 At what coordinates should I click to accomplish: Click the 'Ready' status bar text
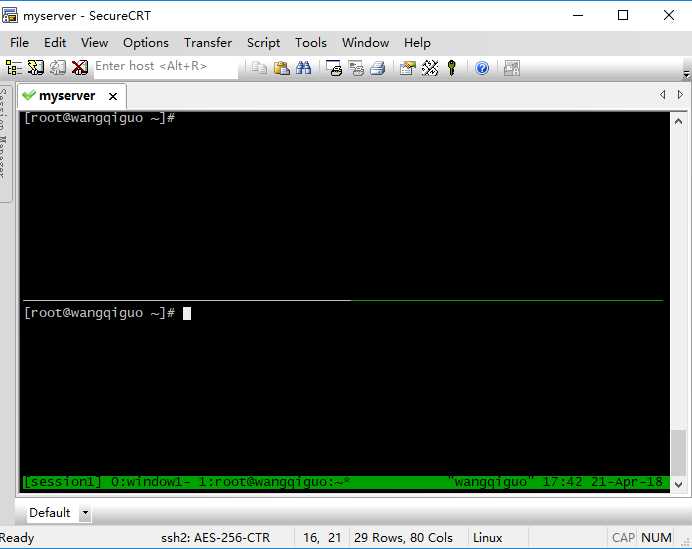click(x=17, y=538)
